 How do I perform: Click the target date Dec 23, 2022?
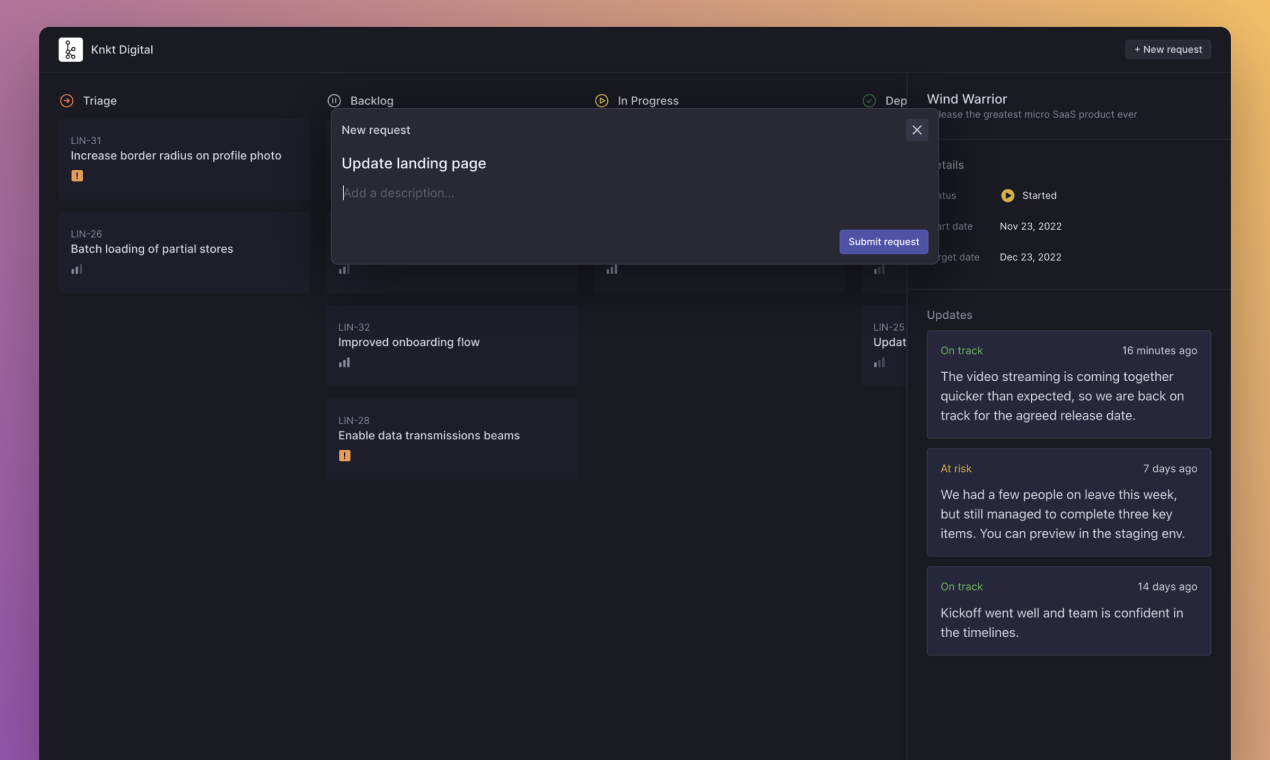point(1030,257)
